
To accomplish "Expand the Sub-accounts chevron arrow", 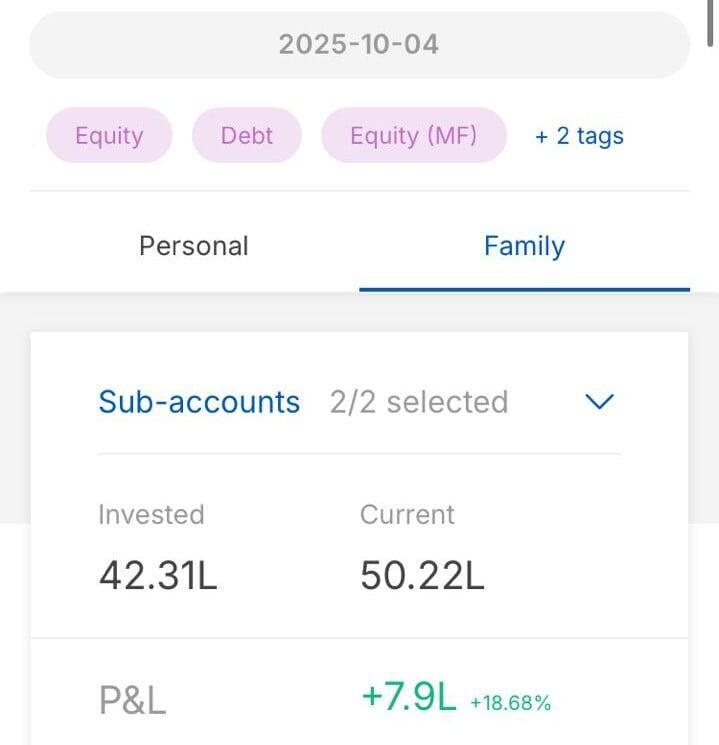I will pos(598,402).
